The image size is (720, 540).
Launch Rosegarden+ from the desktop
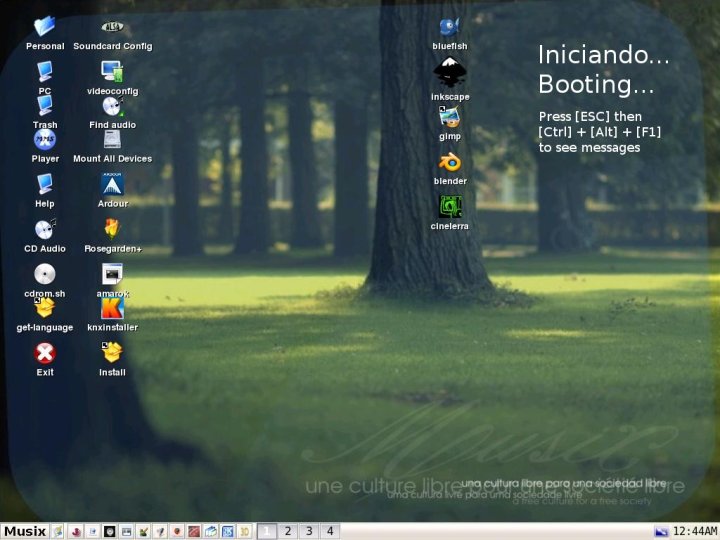(x=112, y=229)
